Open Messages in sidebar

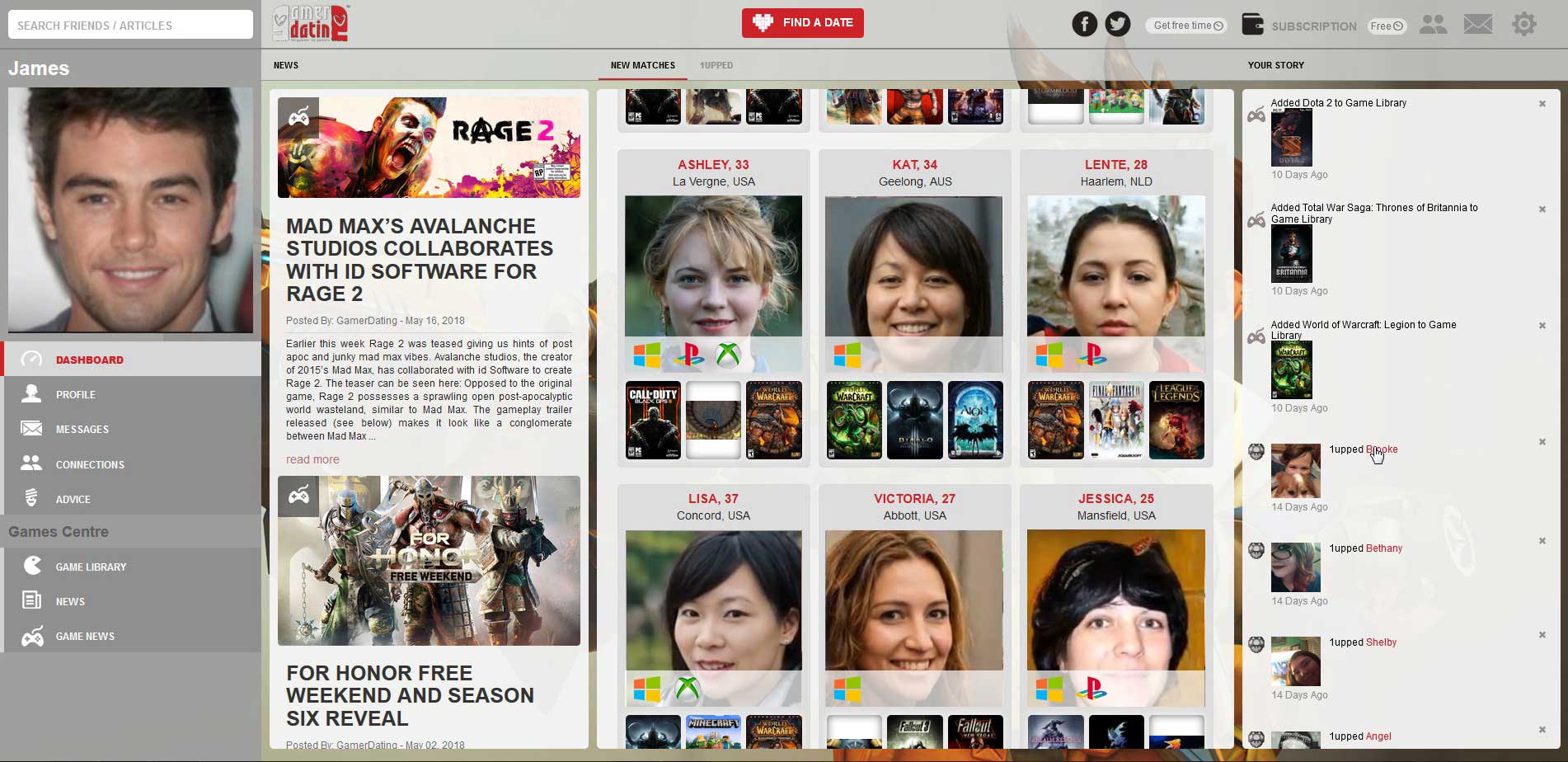[x=132, y=429]
